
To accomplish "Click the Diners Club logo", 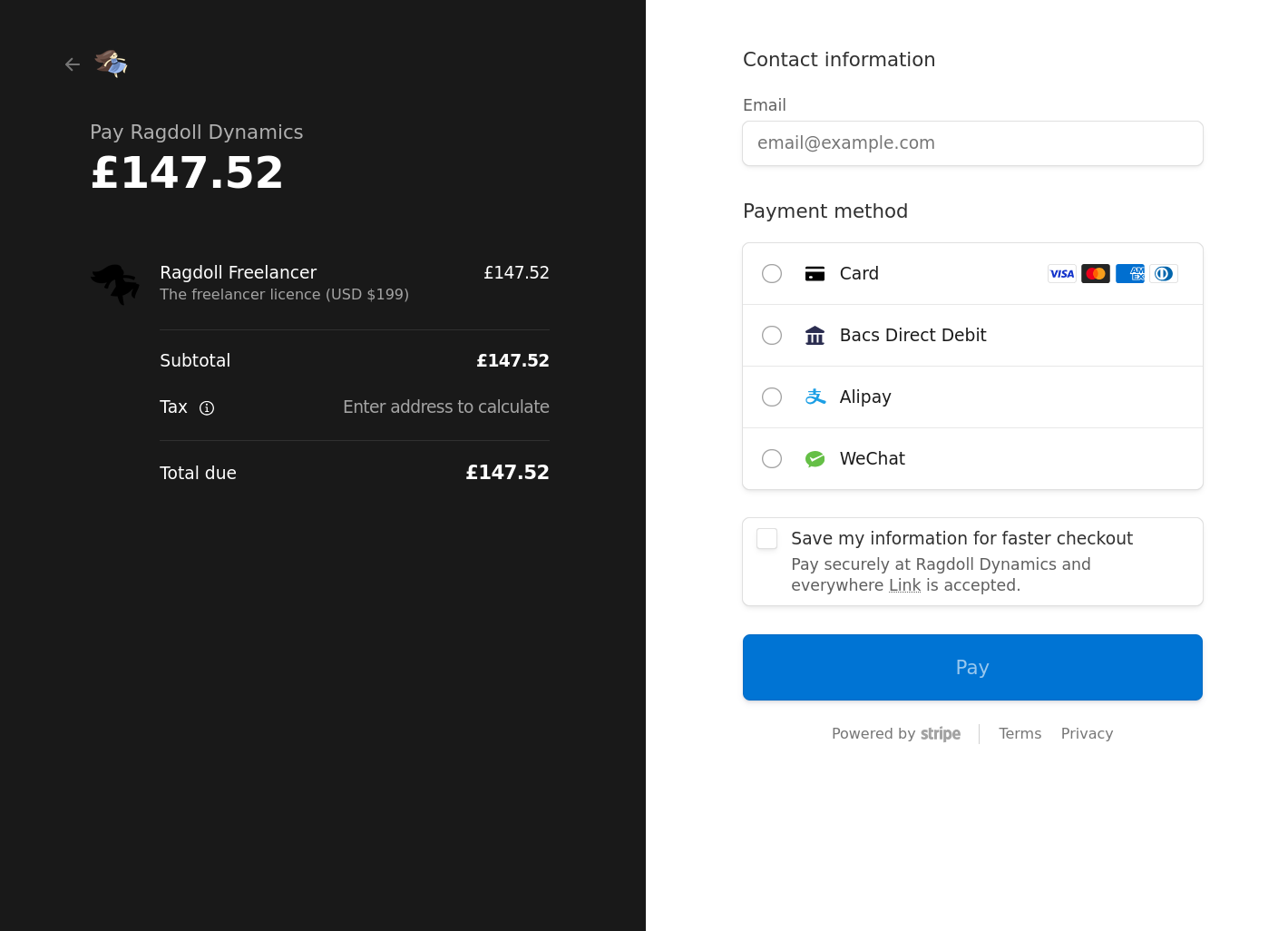I will pyautogui.click(x=1164, y=274).
